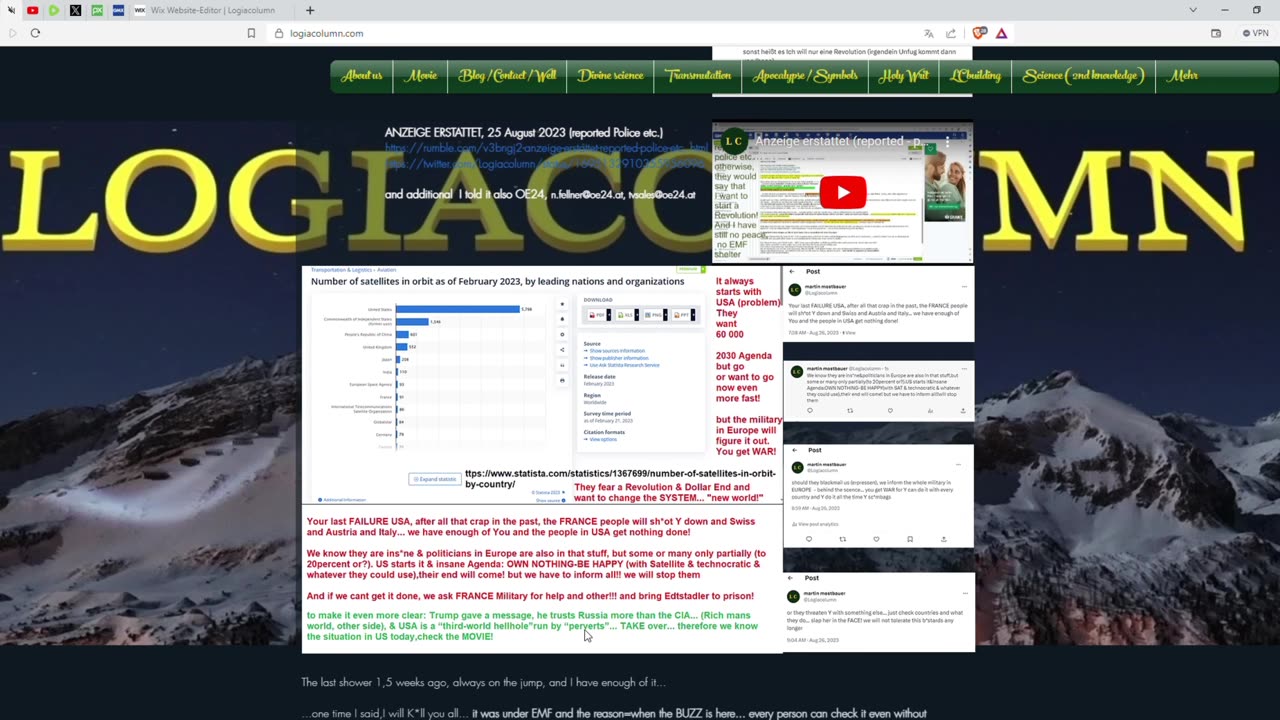This screenshot has width=1280, height=720.
Task: Download the Statista chart as PPT
Action: point(684,314)
